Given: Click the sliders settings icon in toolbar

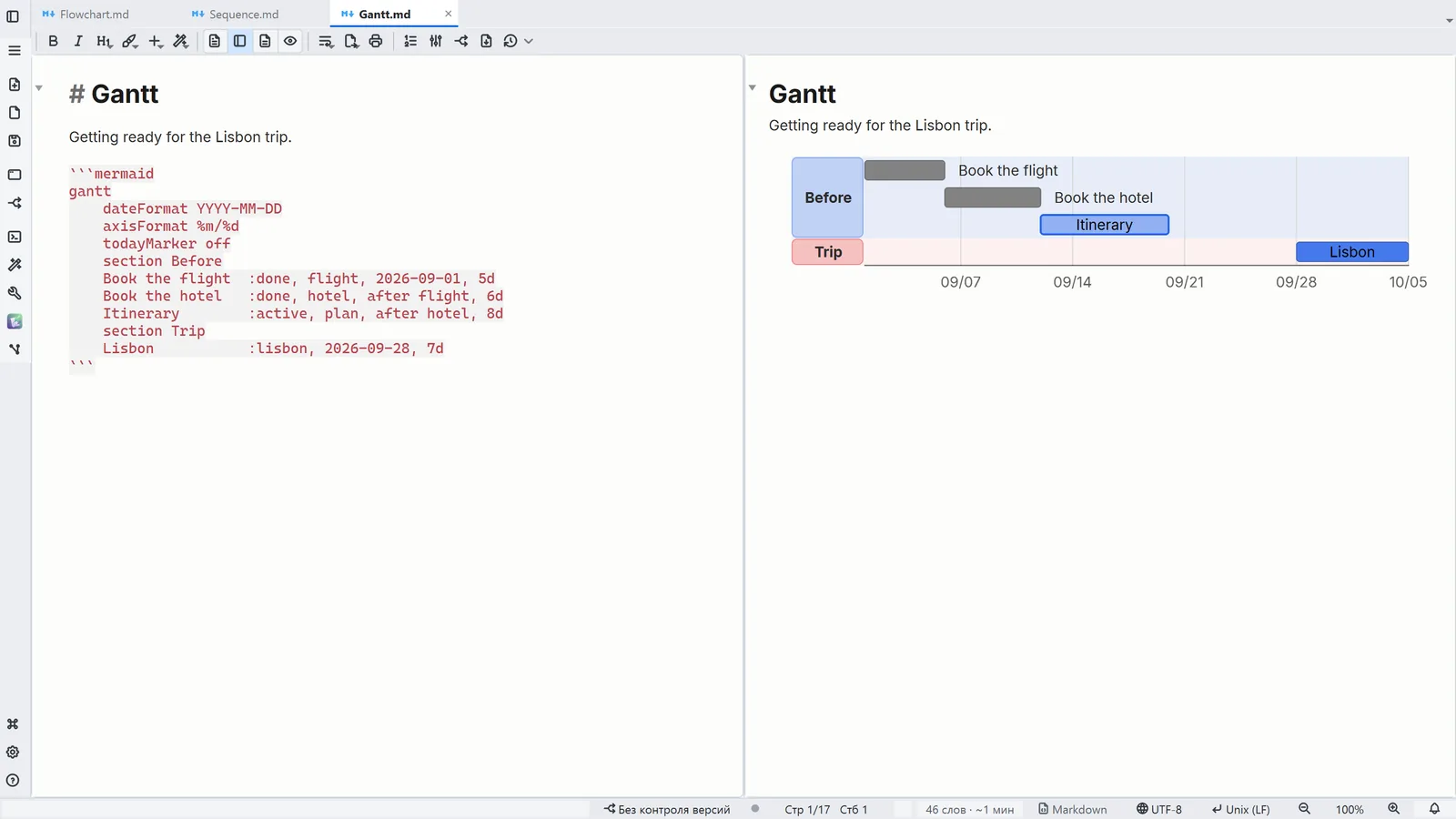Looking at the screenshot, I should click(x=436, y=41).
